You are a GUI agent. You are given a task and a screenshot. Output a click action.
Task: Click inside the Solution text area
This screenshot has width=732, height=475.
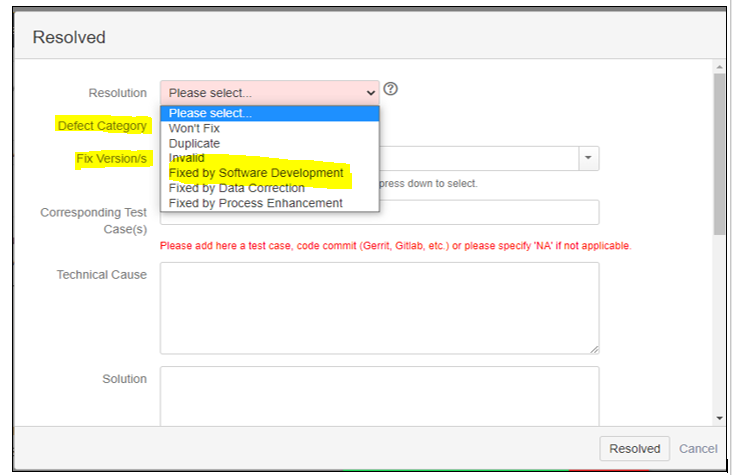tap(380, 396)
